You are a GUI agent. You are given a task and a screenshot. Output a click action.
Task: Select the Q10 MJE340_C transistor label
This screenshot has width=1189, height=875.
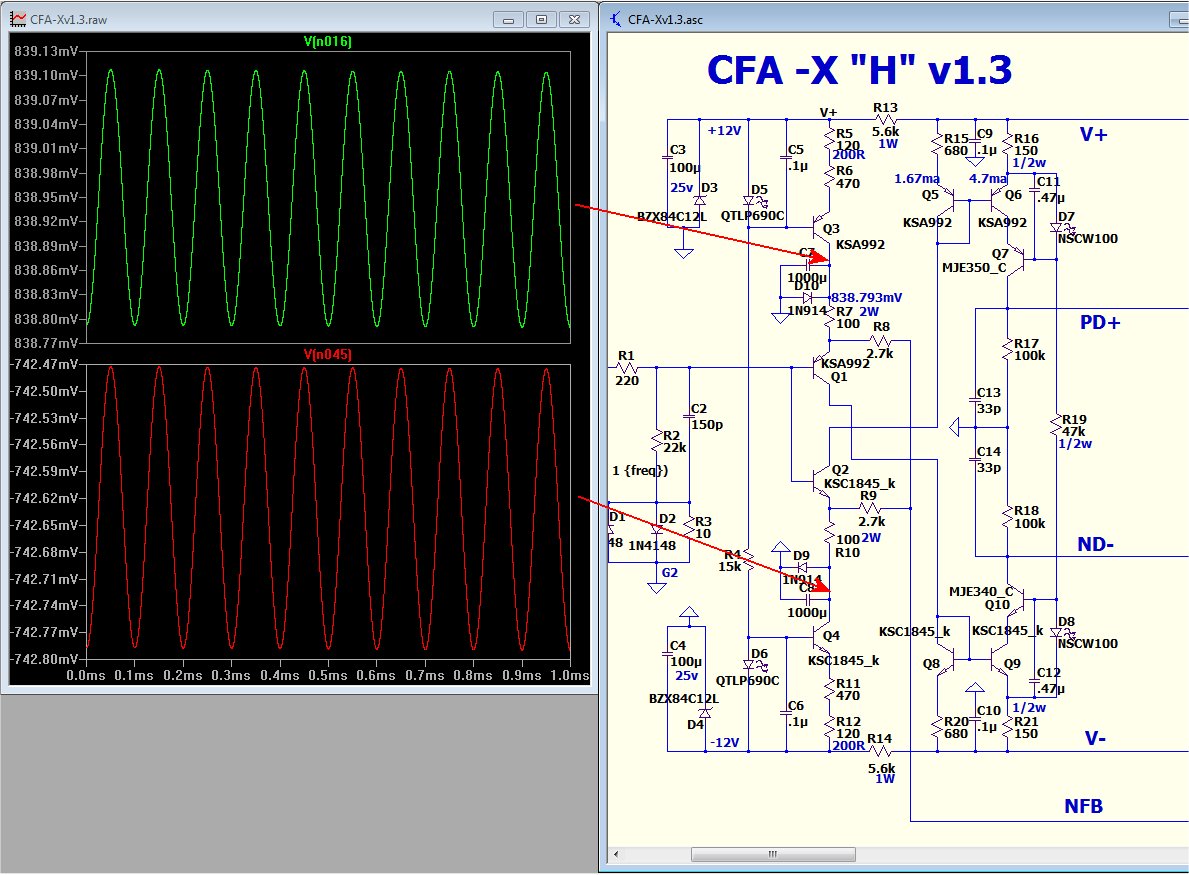point(981,597)
